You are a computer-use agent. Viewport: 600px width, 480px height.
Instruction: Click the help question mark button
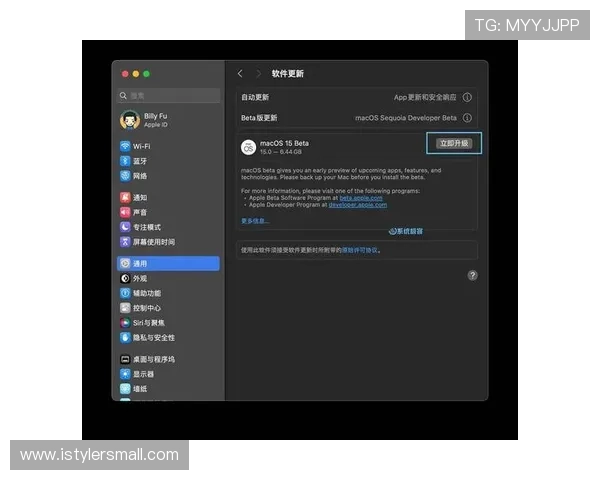point(473,275)
